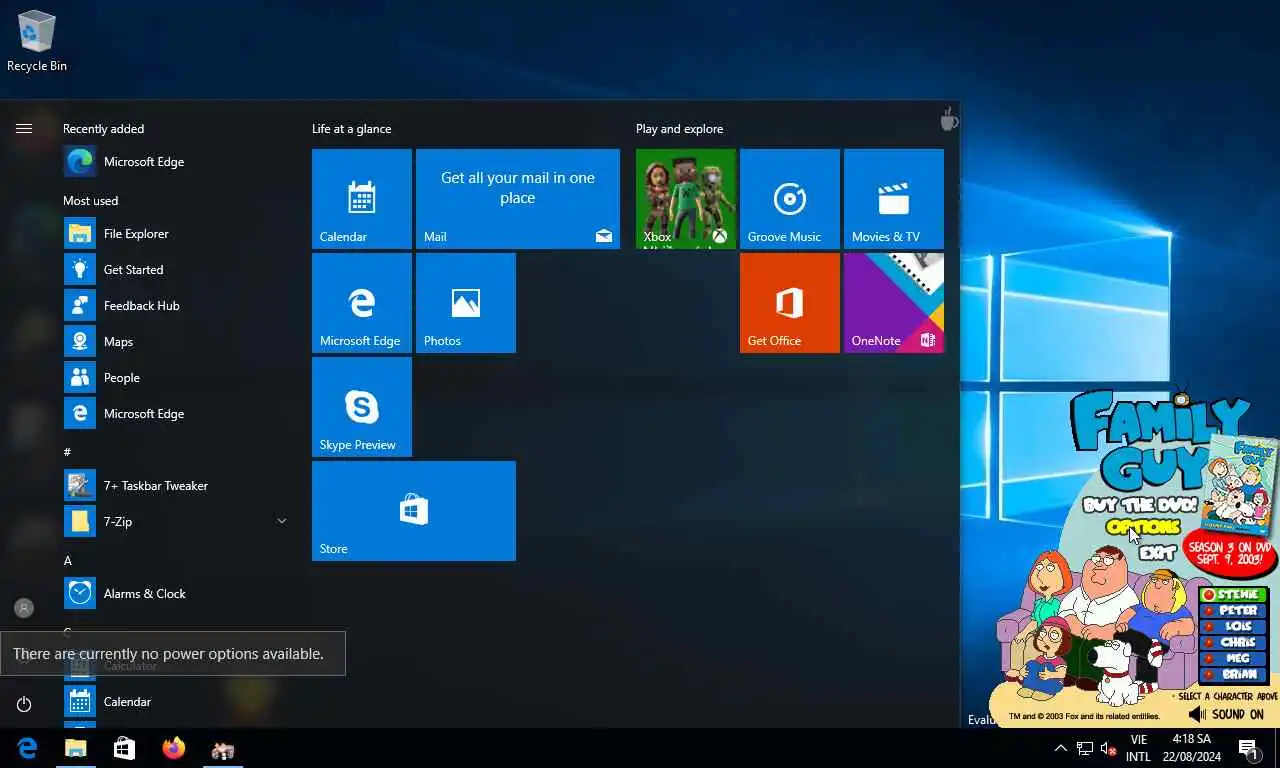Image resolution: width=1280 pixels, height=768 pixels.
Task: Click the Life at a glance group header
Action: (352, 129)
